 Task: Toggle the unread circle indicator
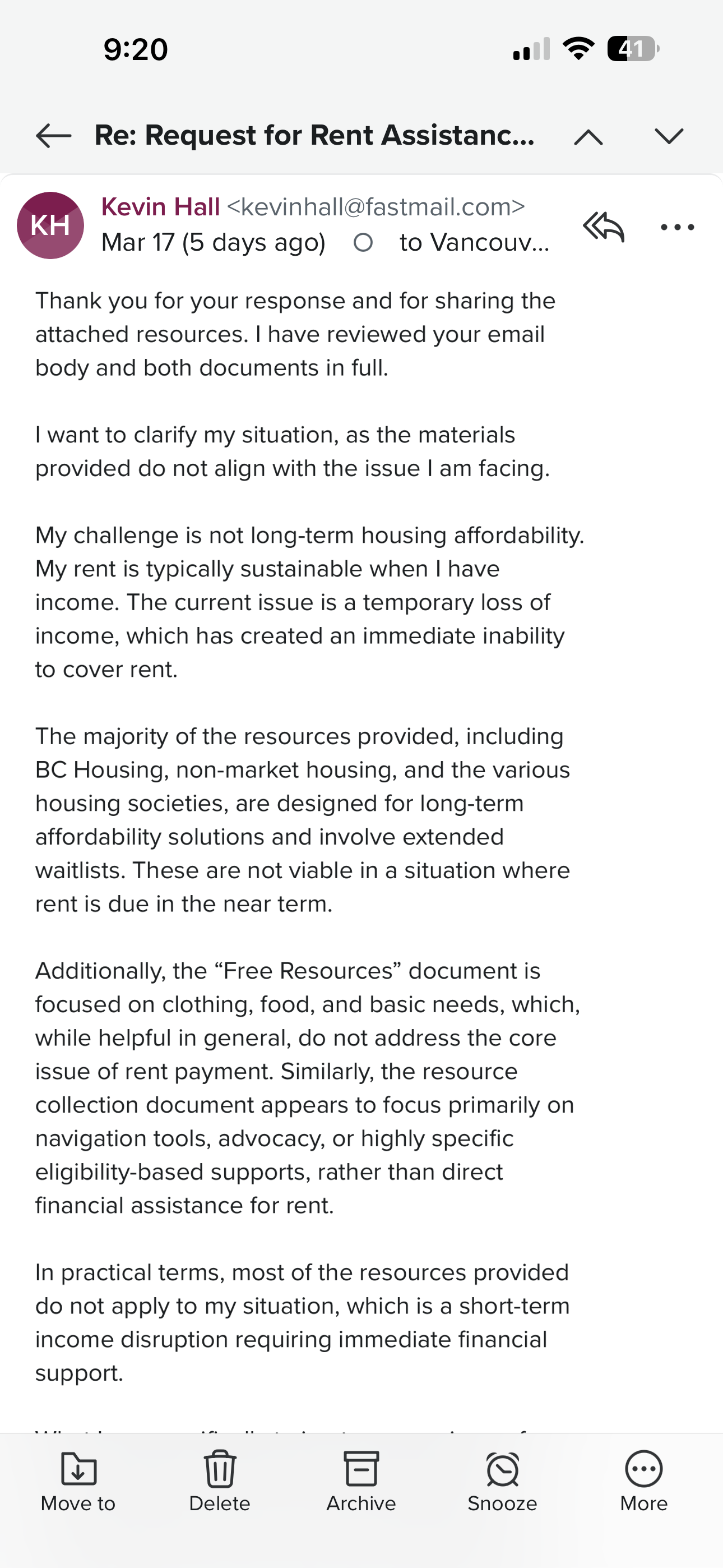pyautogui.click(x=363, y=243)
